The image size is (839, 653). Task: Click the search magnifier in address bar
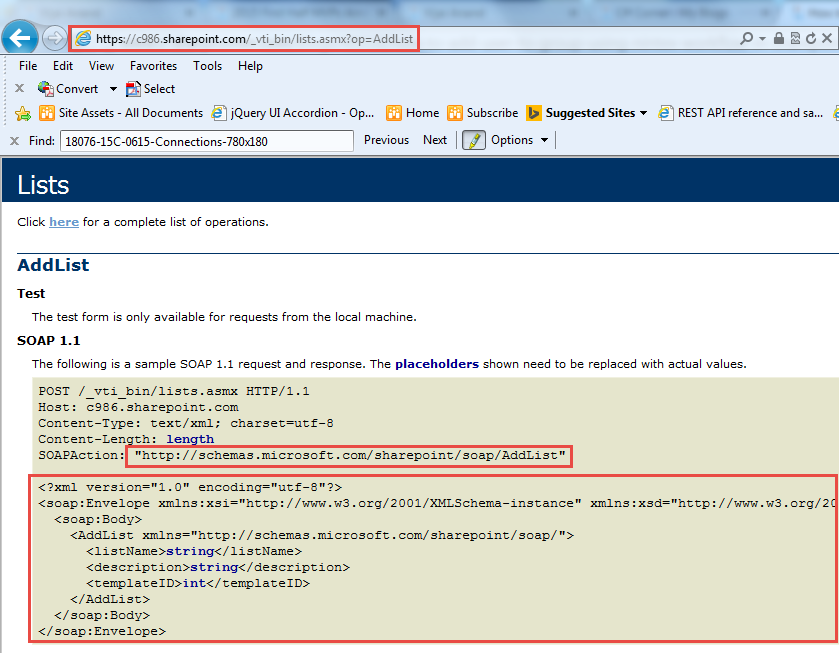746,38
